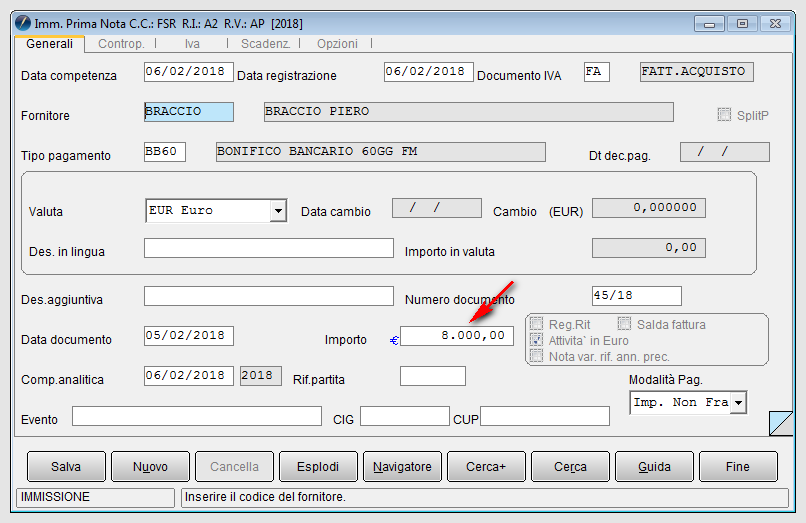Image resolution: width=806 pixels, height=523 pixels.
Task: Click the Fornitore code field BRACCIO
Action: pyautogui.click(x=189, y=112)
